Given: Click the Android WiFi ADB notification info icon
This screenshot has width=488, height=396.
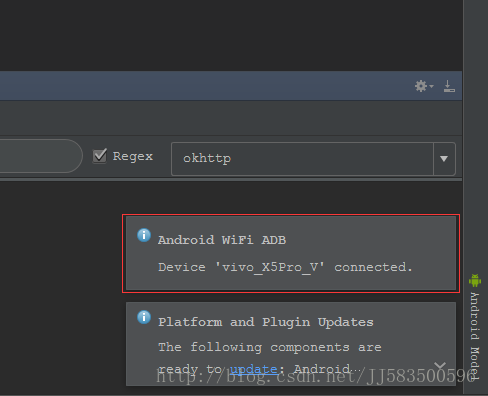Looking at the screenshot, I should (144, 235).
